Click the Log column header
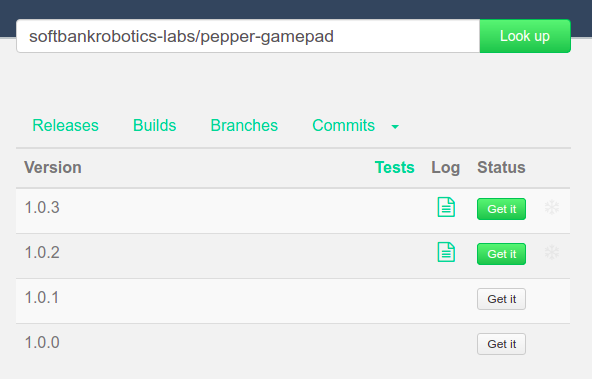Screen dimensions: 592x379 coord(446,168)
